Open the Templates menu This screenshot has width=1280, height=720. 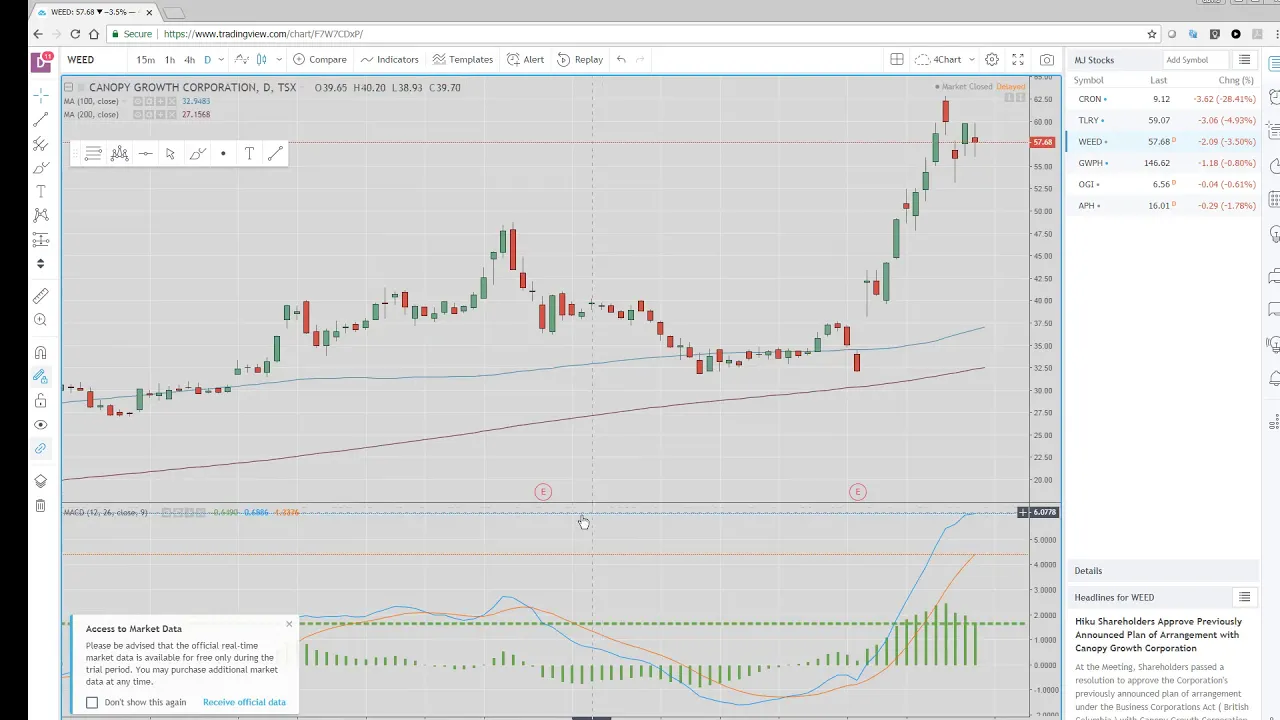[x=463, y=60]
